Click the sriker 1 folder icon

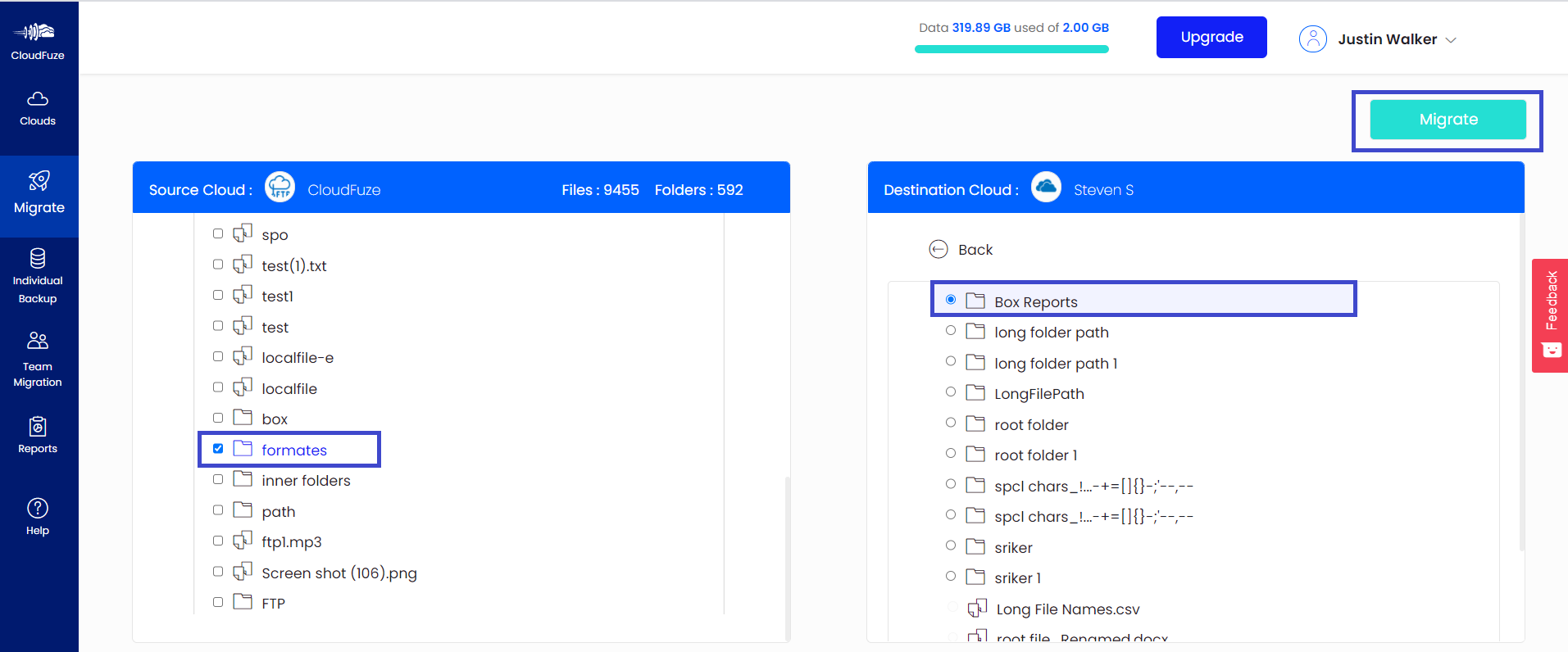pos(975,577)
